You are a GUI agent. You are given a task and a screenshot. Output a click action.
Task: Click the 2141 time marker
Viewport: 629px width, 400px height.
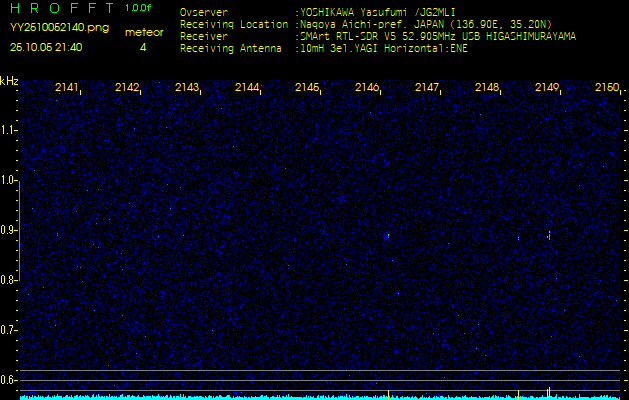[67, 88]
